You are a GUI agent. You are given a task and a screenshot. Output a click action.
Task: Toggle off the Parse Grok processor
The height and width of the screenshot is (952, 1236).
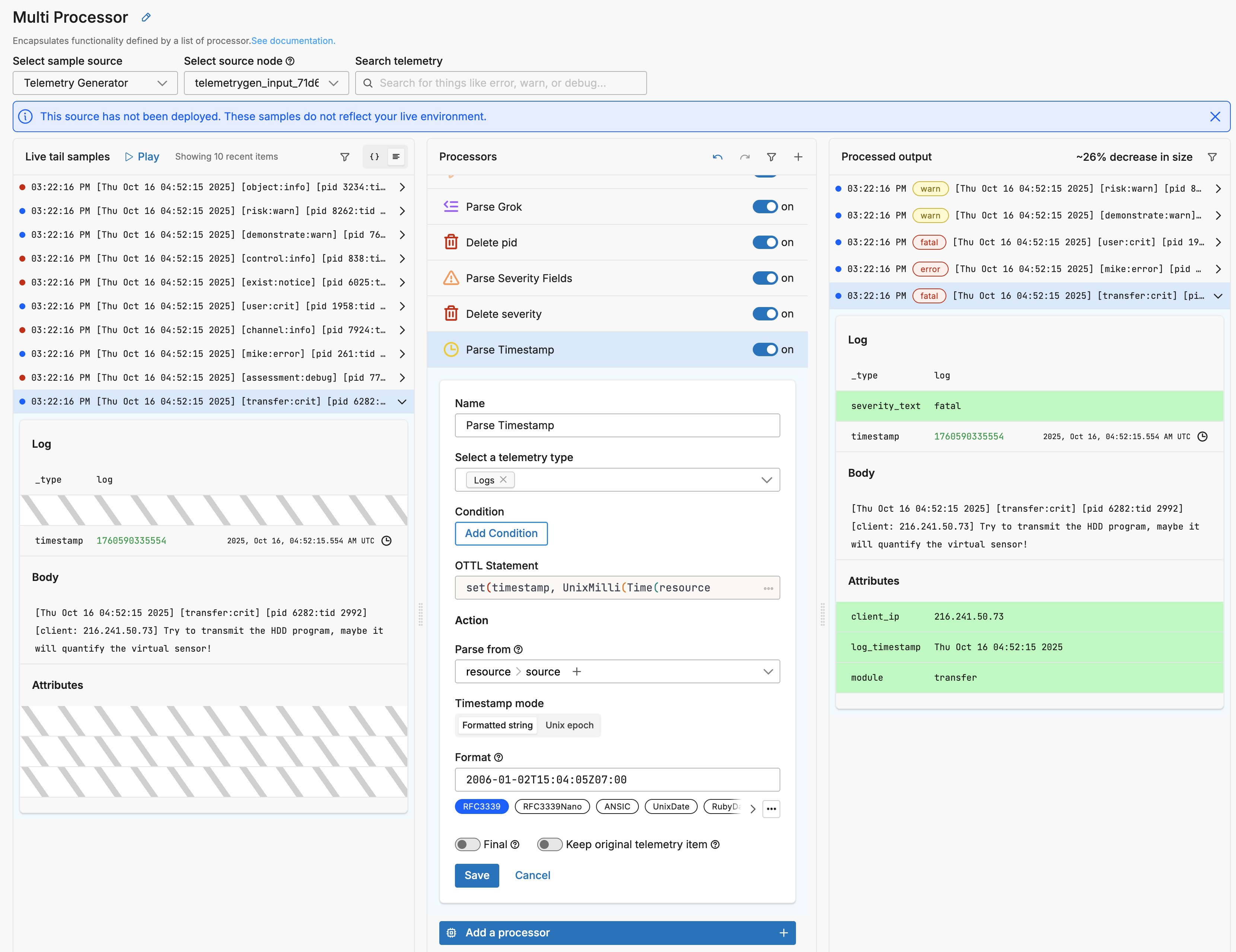coord(765,207)
